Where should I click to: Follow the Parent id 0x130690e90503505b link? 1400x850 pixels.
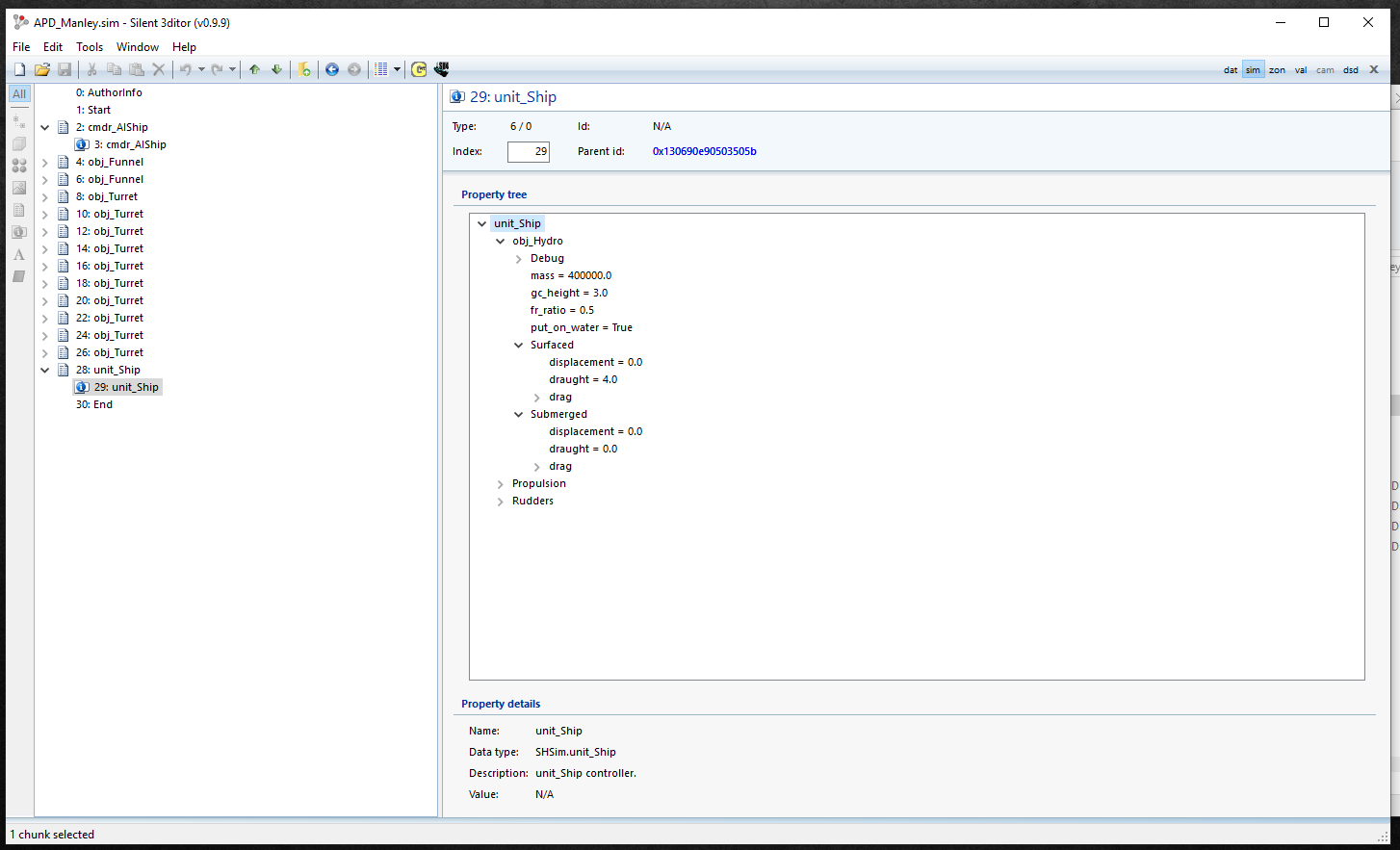tap(705, 151)
